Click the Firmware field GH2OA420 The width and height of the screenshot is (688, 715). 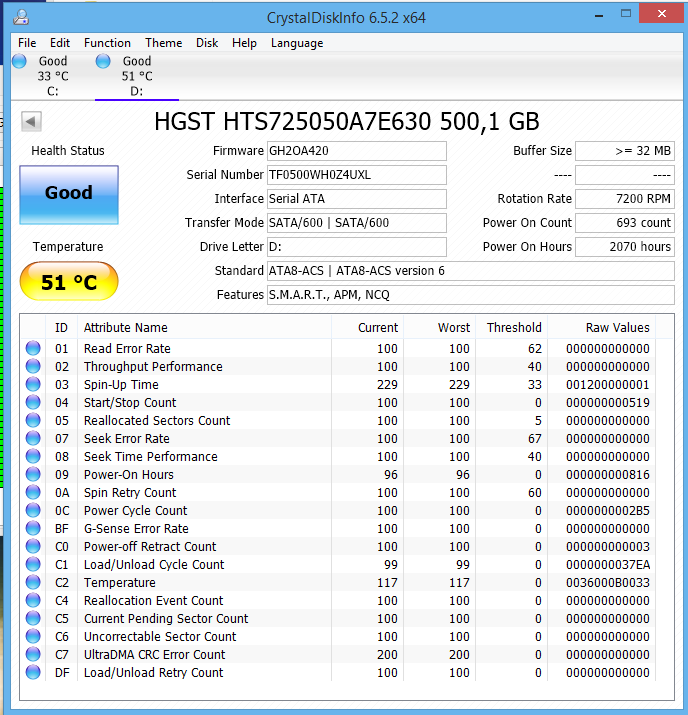[357, 151]
